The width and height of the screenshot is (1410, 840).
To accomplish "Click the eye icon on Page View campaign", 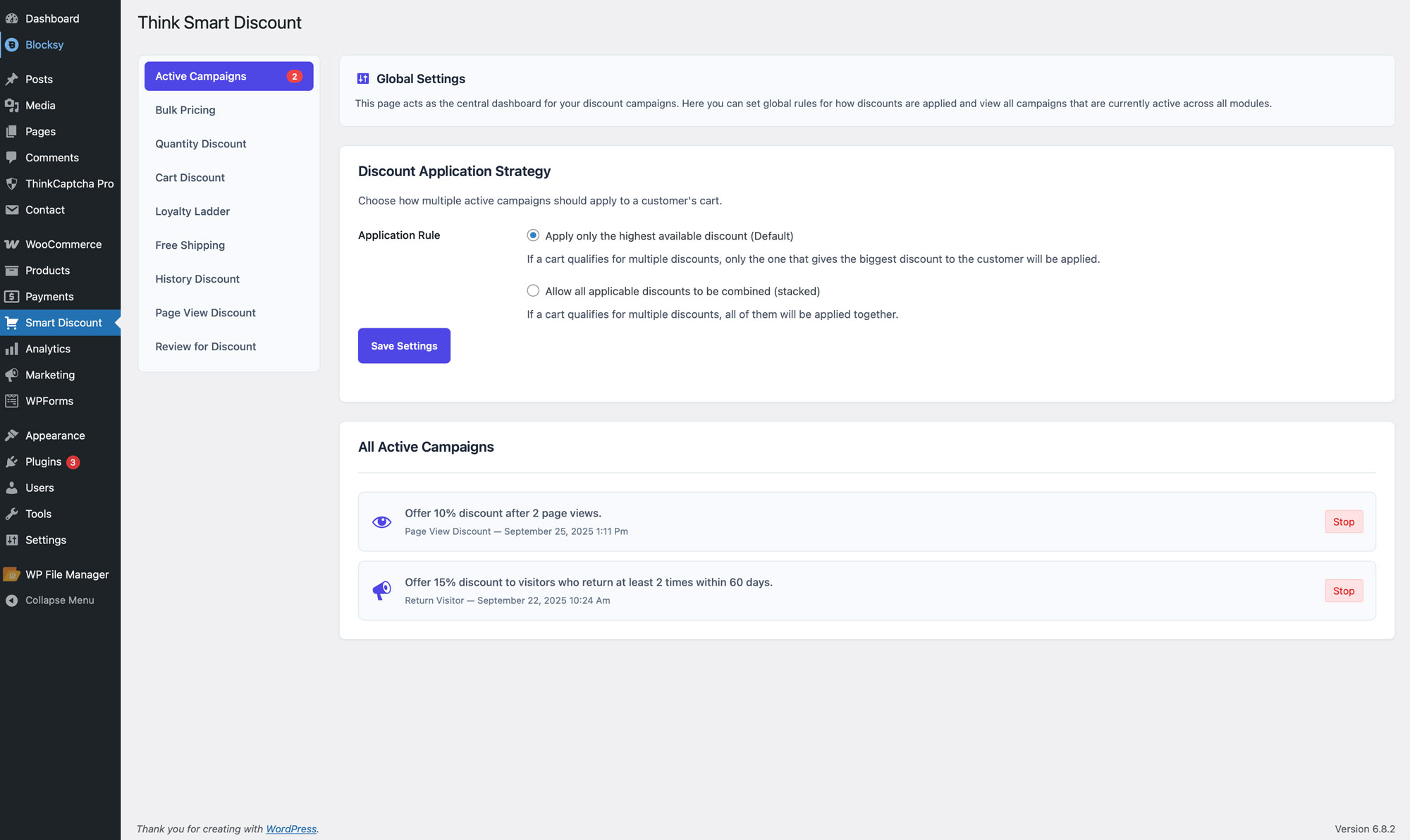I will pos(381,521).
